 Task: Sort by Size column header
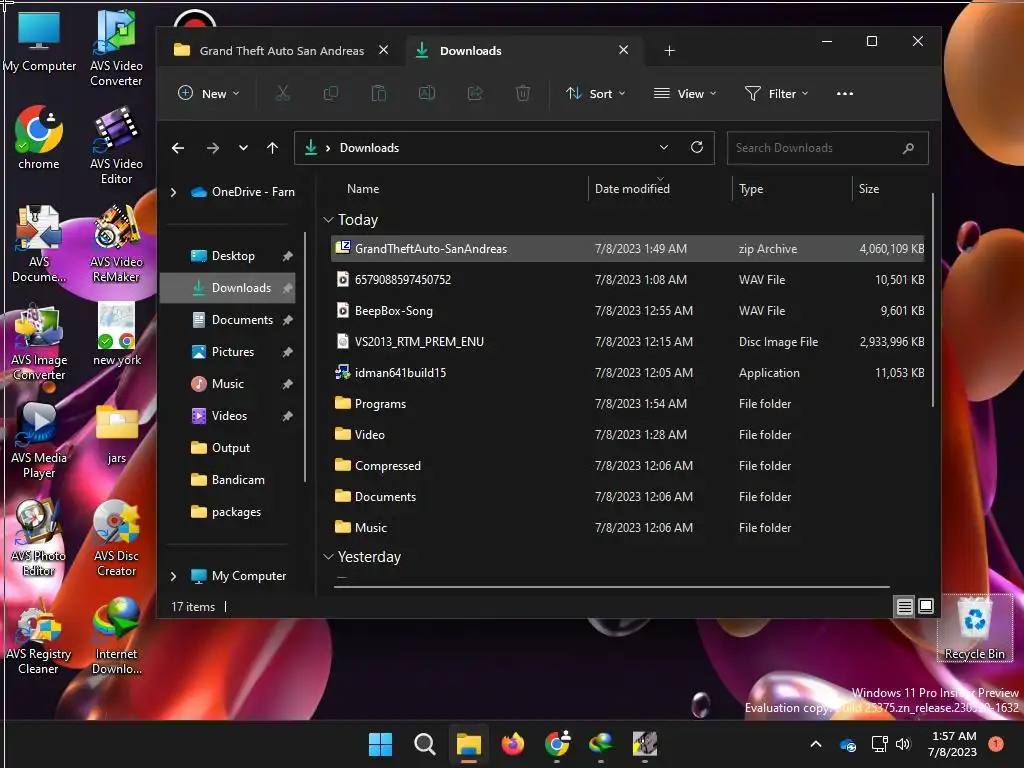click(869, 189)
